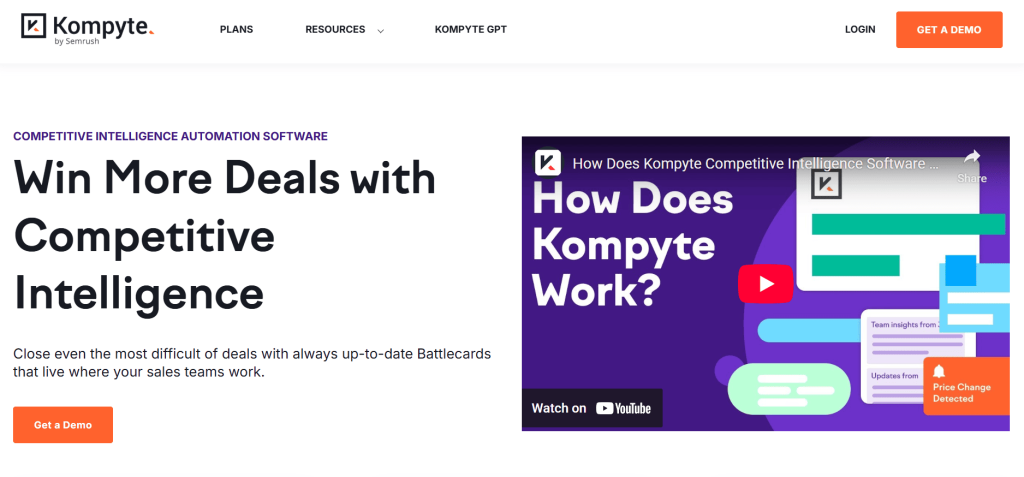Screen dimensions: 1024x477
Task: Click the Kompyte logo icon in header
Action: coord(34,27)
